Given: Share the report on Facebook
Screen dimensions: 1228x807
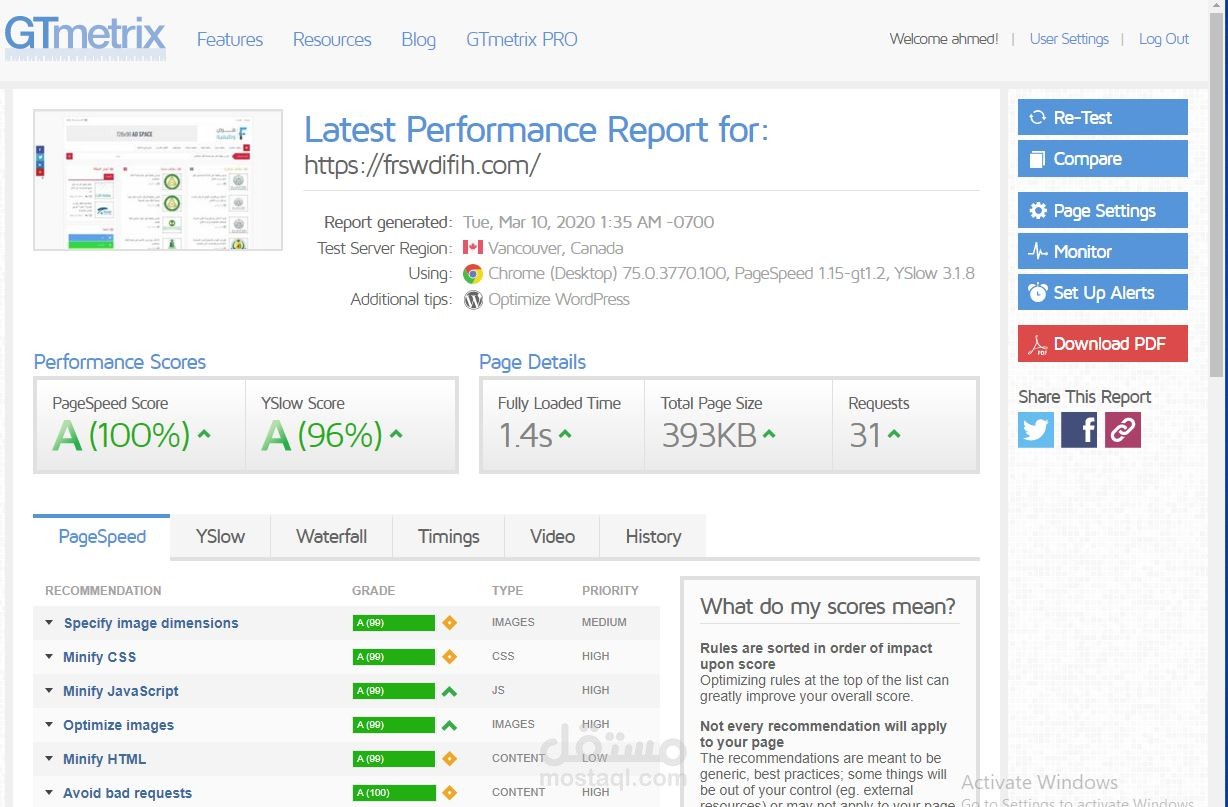Looking at the screenshot, I should coord(1079,430).
